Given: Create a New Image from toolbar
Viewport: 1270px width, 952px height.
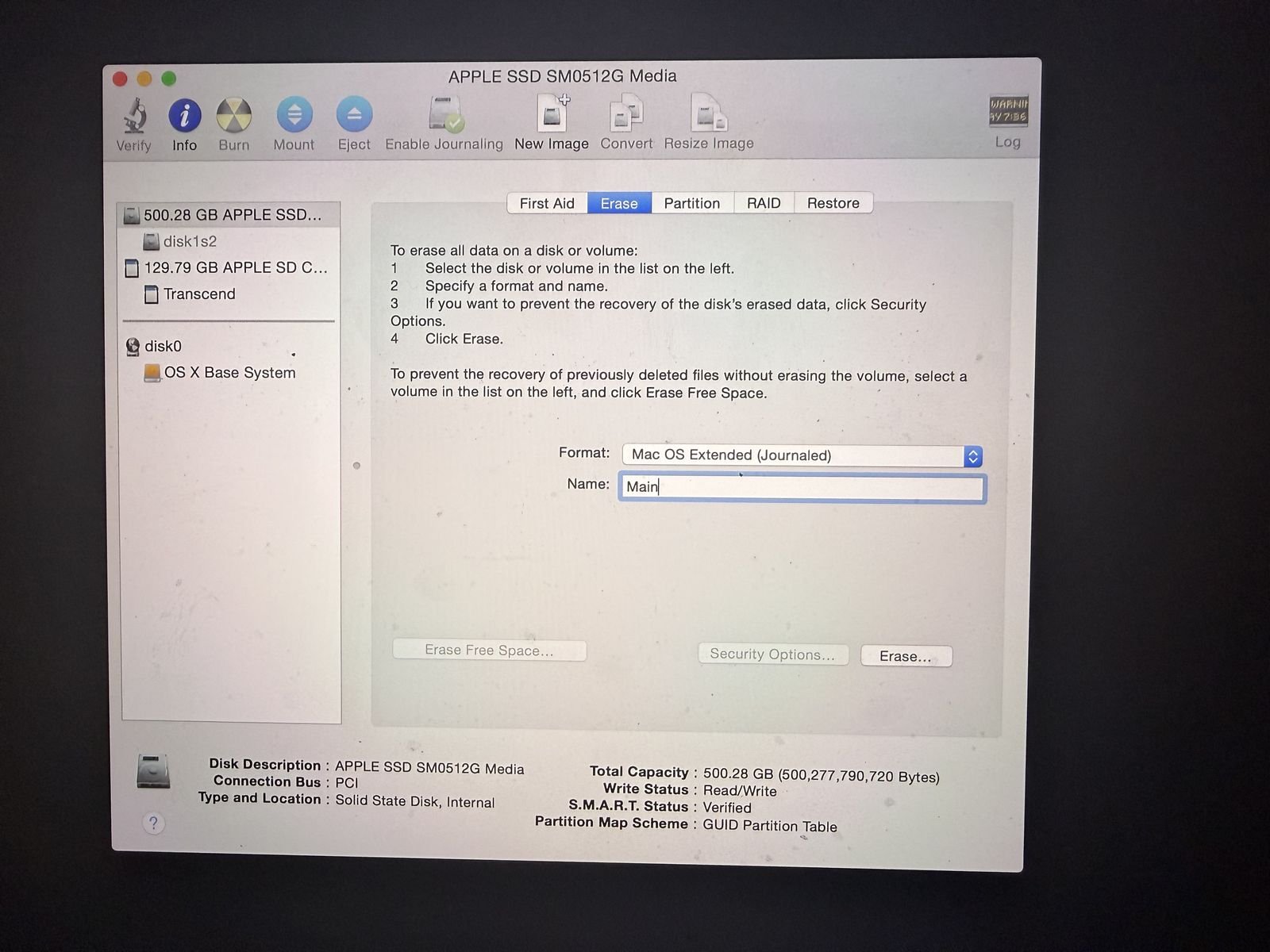Looking at the screenshot, I should (x=552, y=113).
